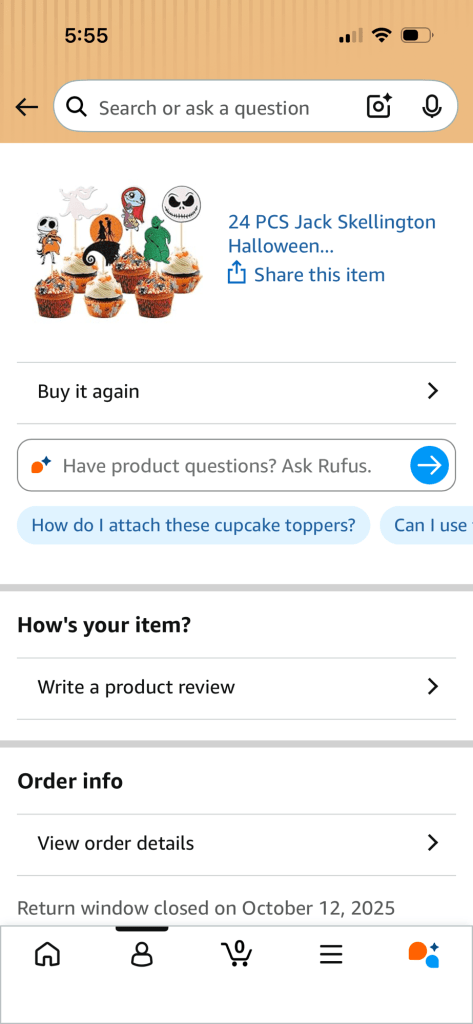Select 'How do I attach these cupcake toppers?' chip
Screen dimensions: 473x1024
193,525
